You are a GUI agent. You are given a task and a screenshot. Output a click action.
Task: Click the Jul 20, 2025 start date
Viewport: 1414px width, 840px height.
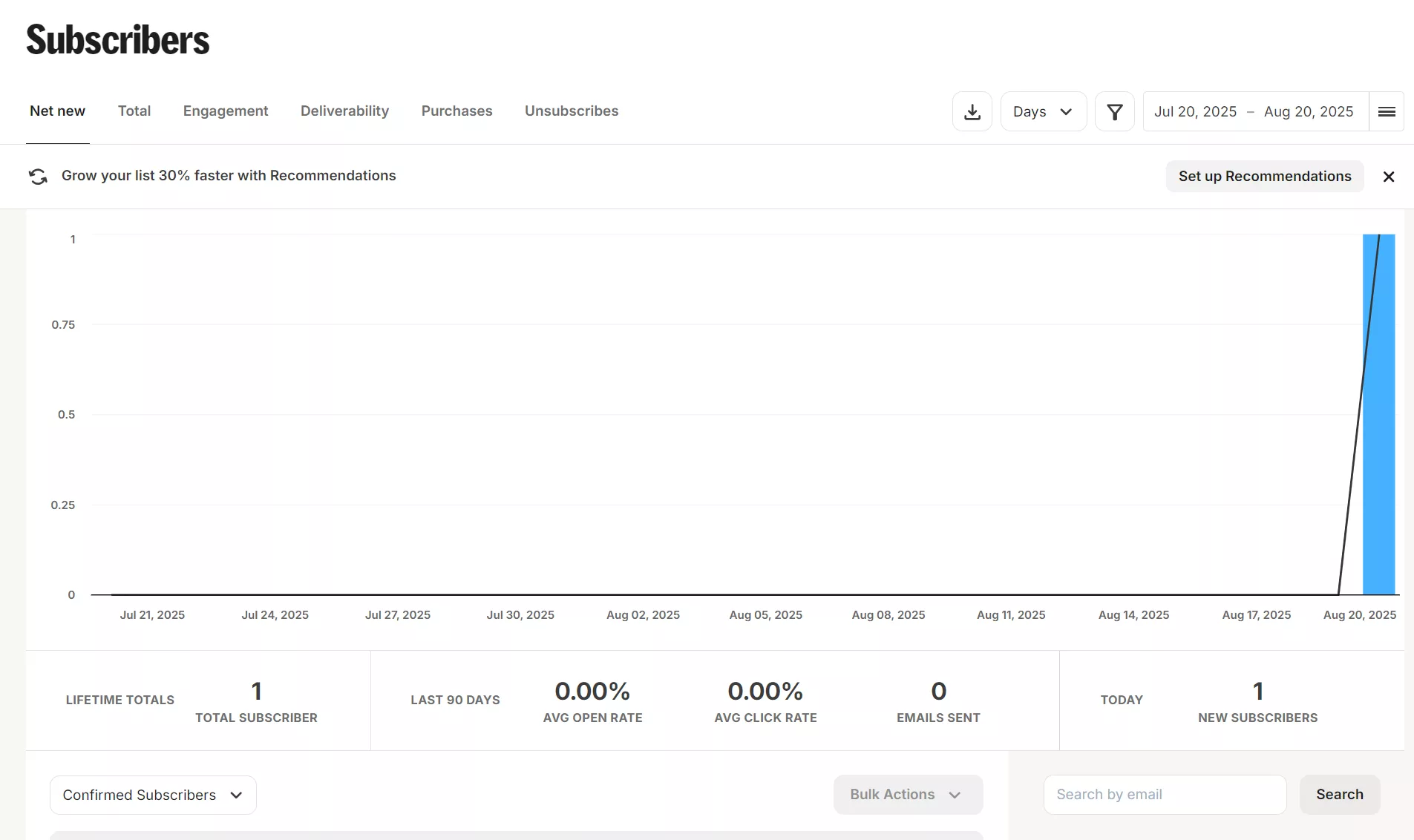click(x=1195, y=111)
